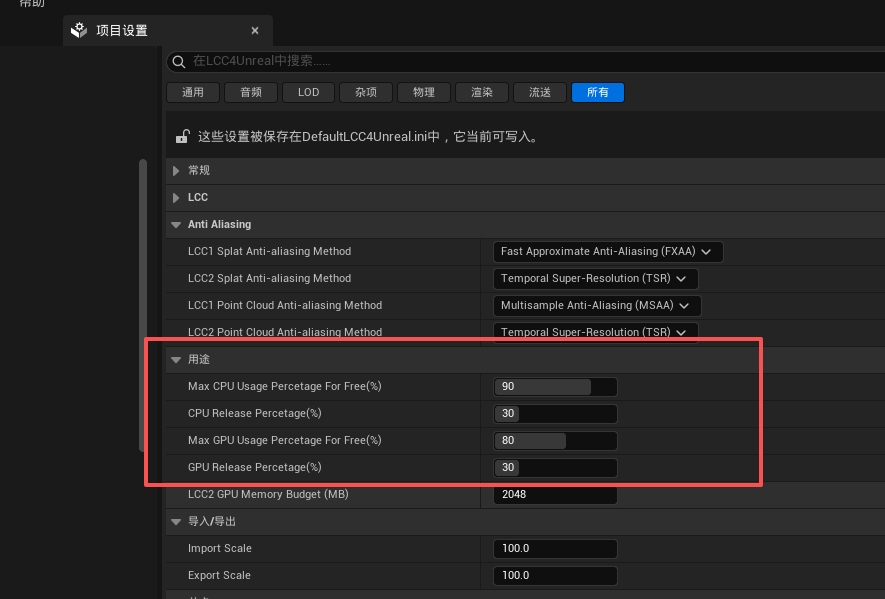
Task: Click the Import Scale label
Action: [x=220, y=549]
